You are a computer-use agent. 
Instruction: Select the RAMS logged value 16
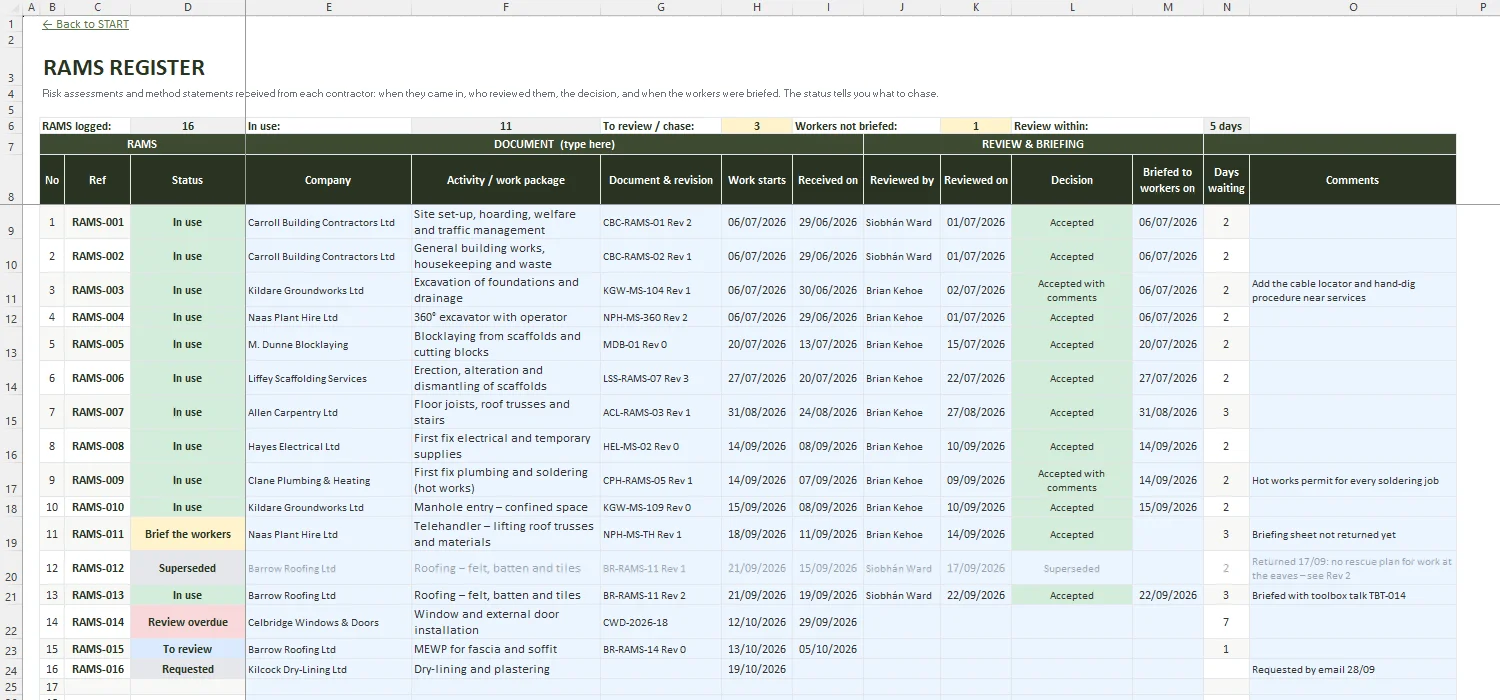click(187, 126)
